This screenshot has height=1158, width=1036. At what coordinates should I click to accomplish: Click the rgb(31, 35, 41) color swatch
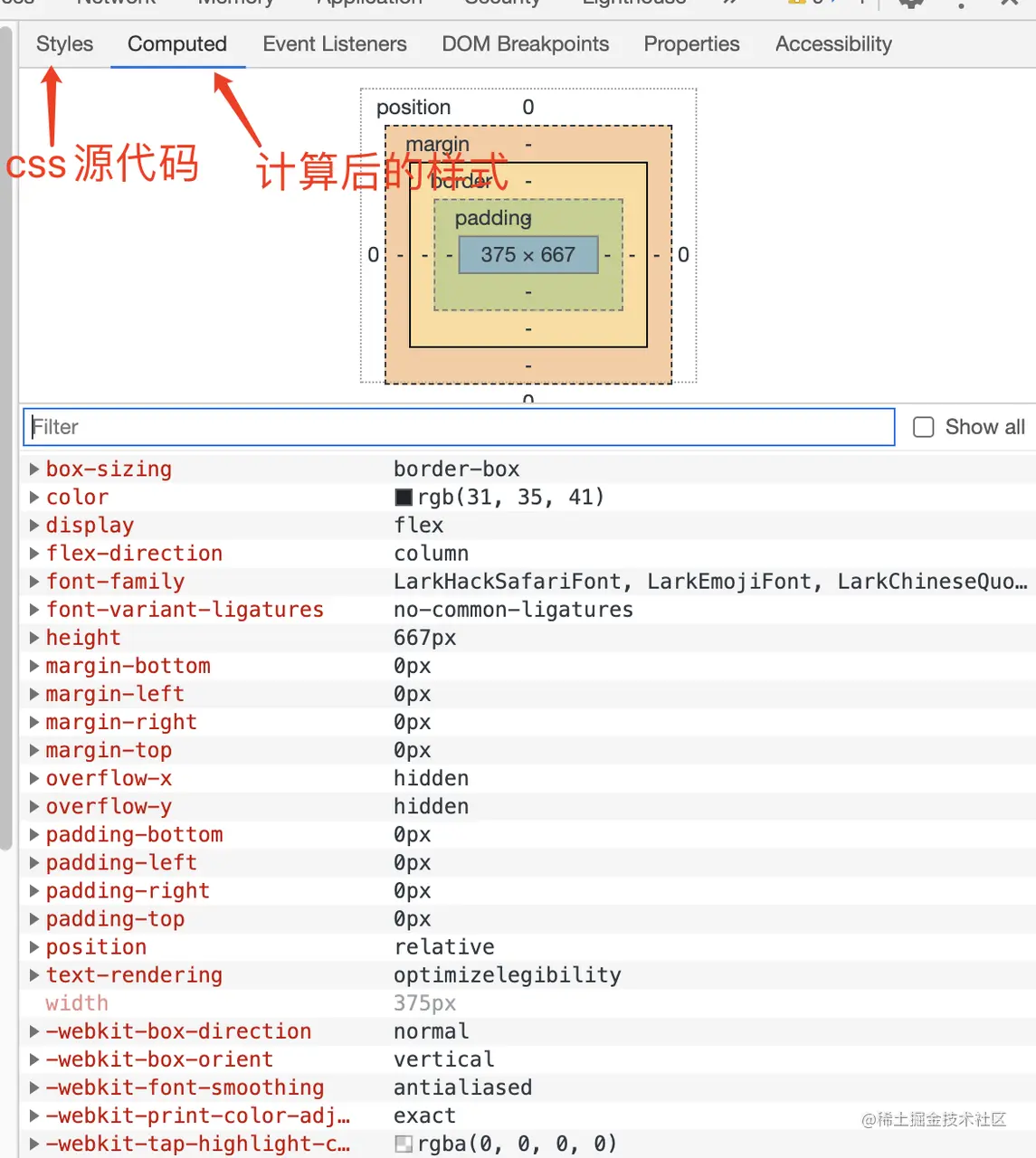click(404, 498)
